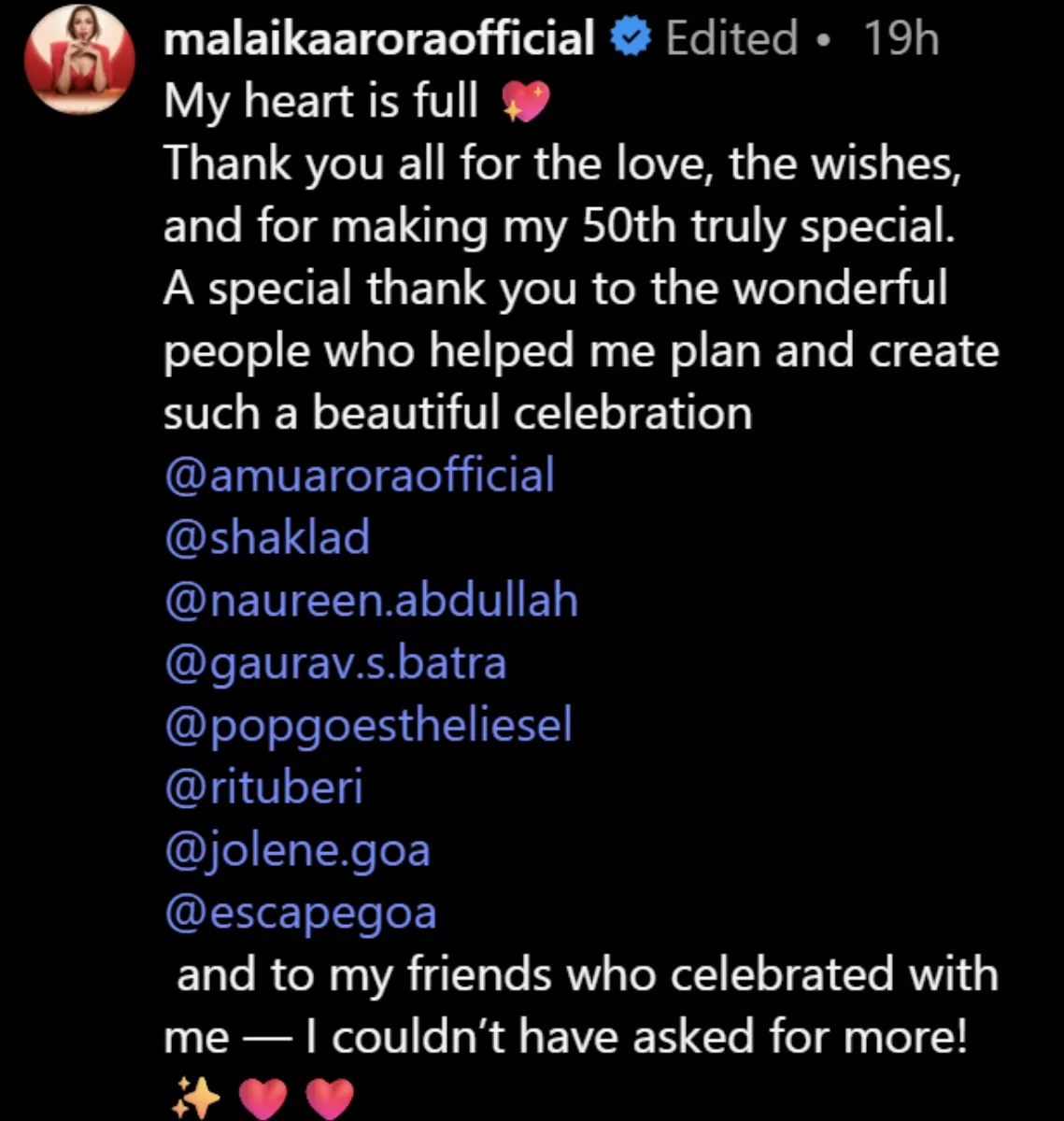Screen dimensions: 1064x1121
Task: Click the sparkles emoji on the last line
Action: coord(196,1098)
